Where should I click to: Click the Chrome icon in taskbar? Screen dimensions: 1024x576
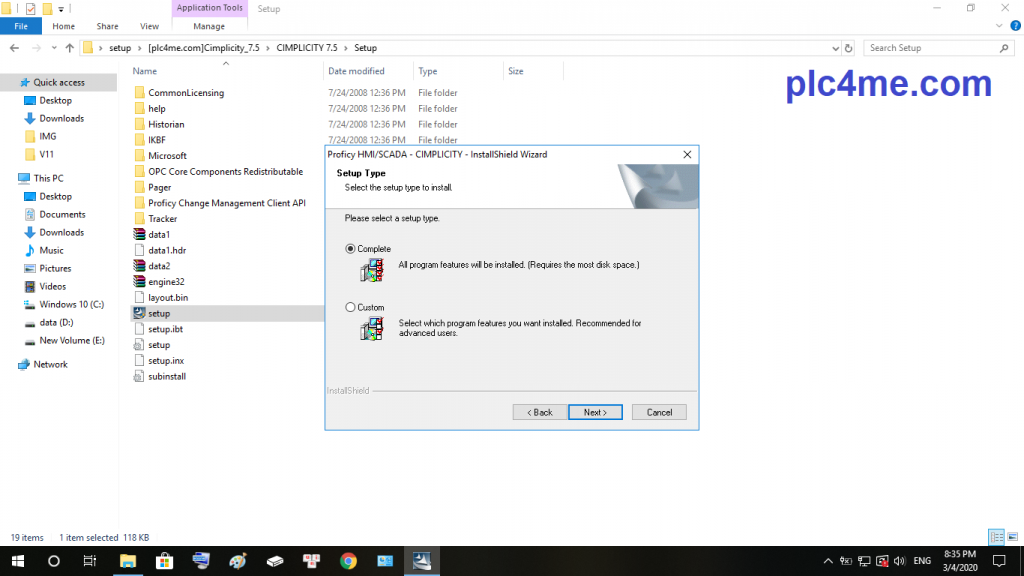348,561
